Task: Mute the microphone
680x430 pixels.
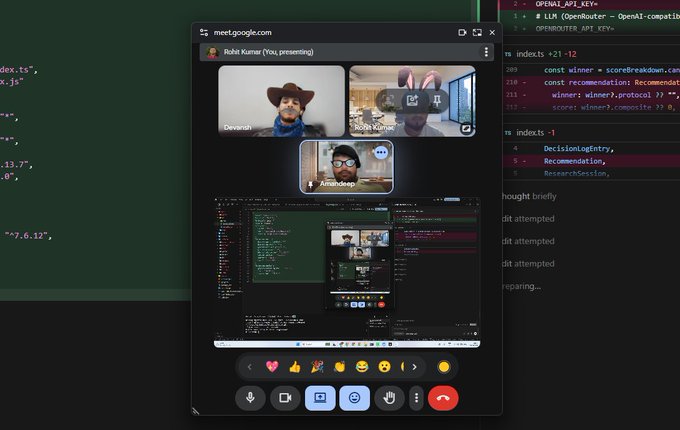Action: click(250, 398)
